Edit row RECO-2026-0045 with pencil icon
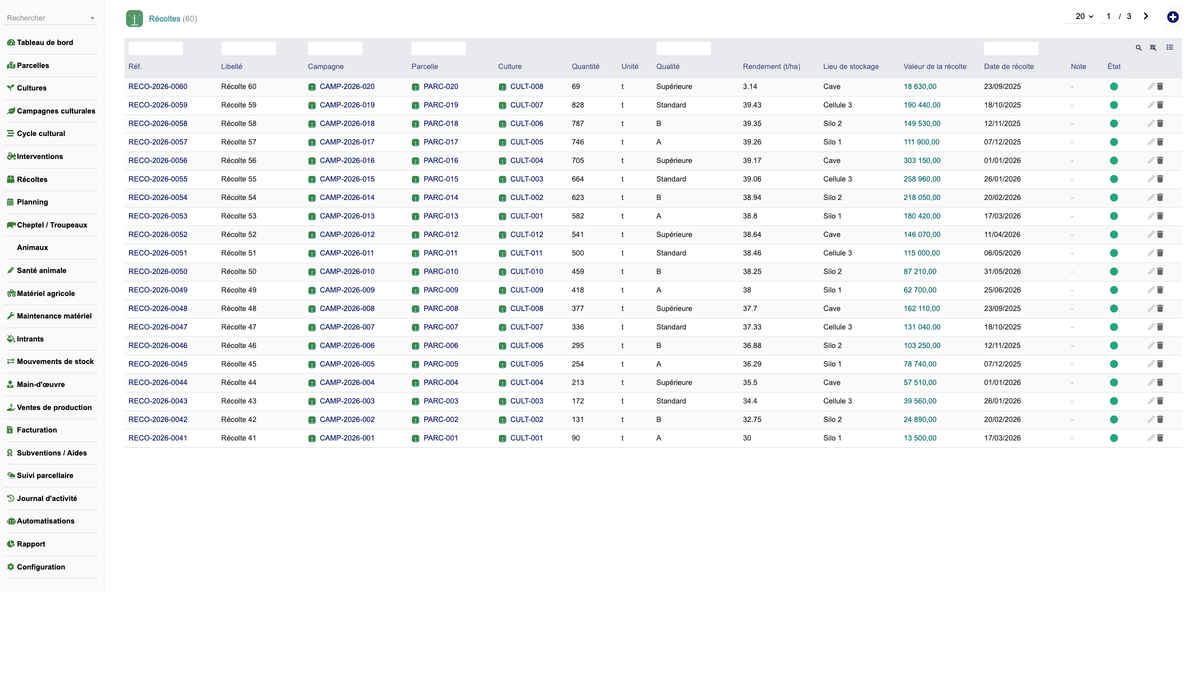The width and height of the screenshot is (1200, 675). [x=1151, y=364]
